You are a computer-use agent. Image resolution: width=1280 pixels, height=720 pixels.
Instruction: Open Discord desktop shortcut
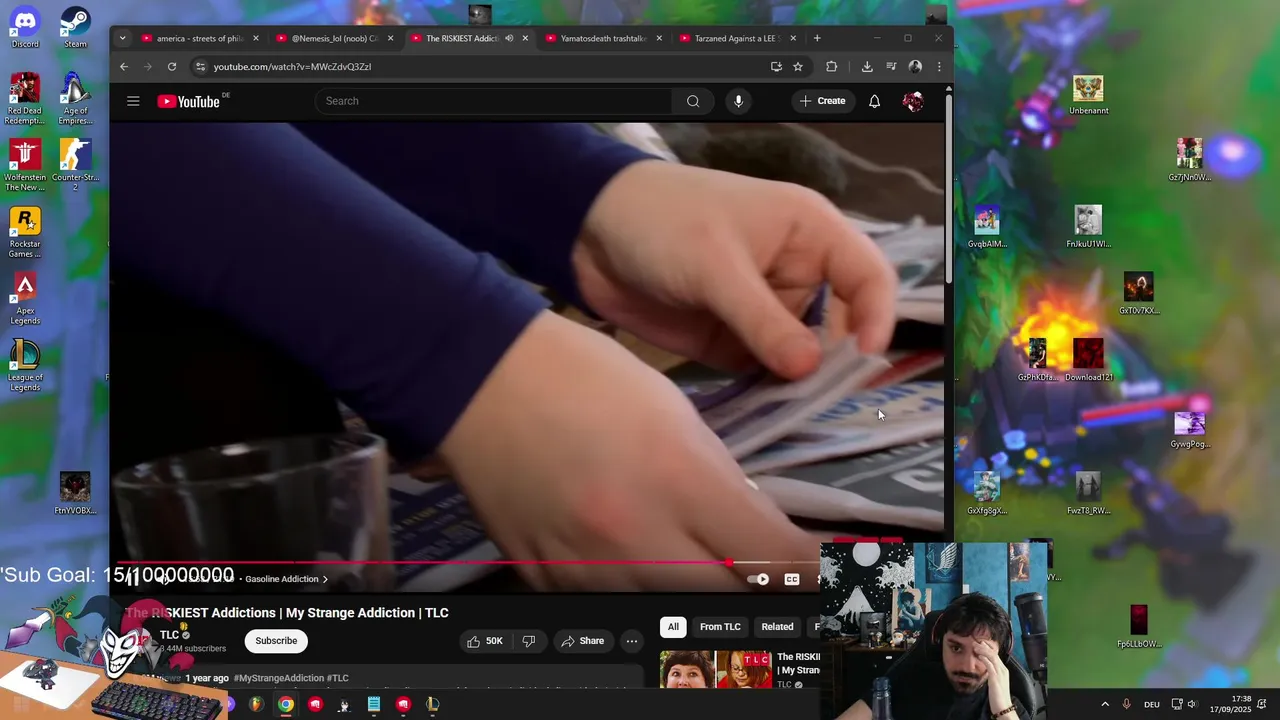click(25, 28)
